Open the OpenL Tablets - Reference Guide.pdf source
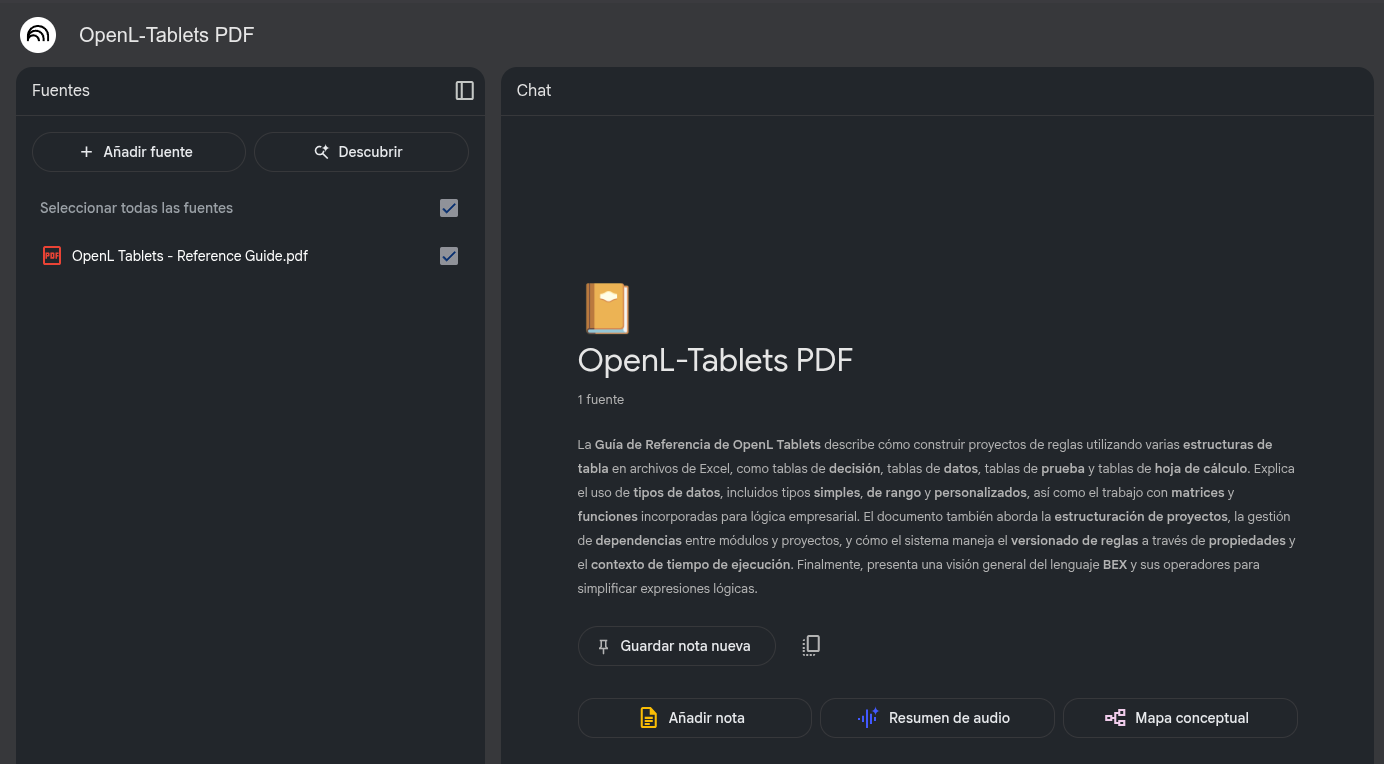1384x764 pixels. coord(190,256)
